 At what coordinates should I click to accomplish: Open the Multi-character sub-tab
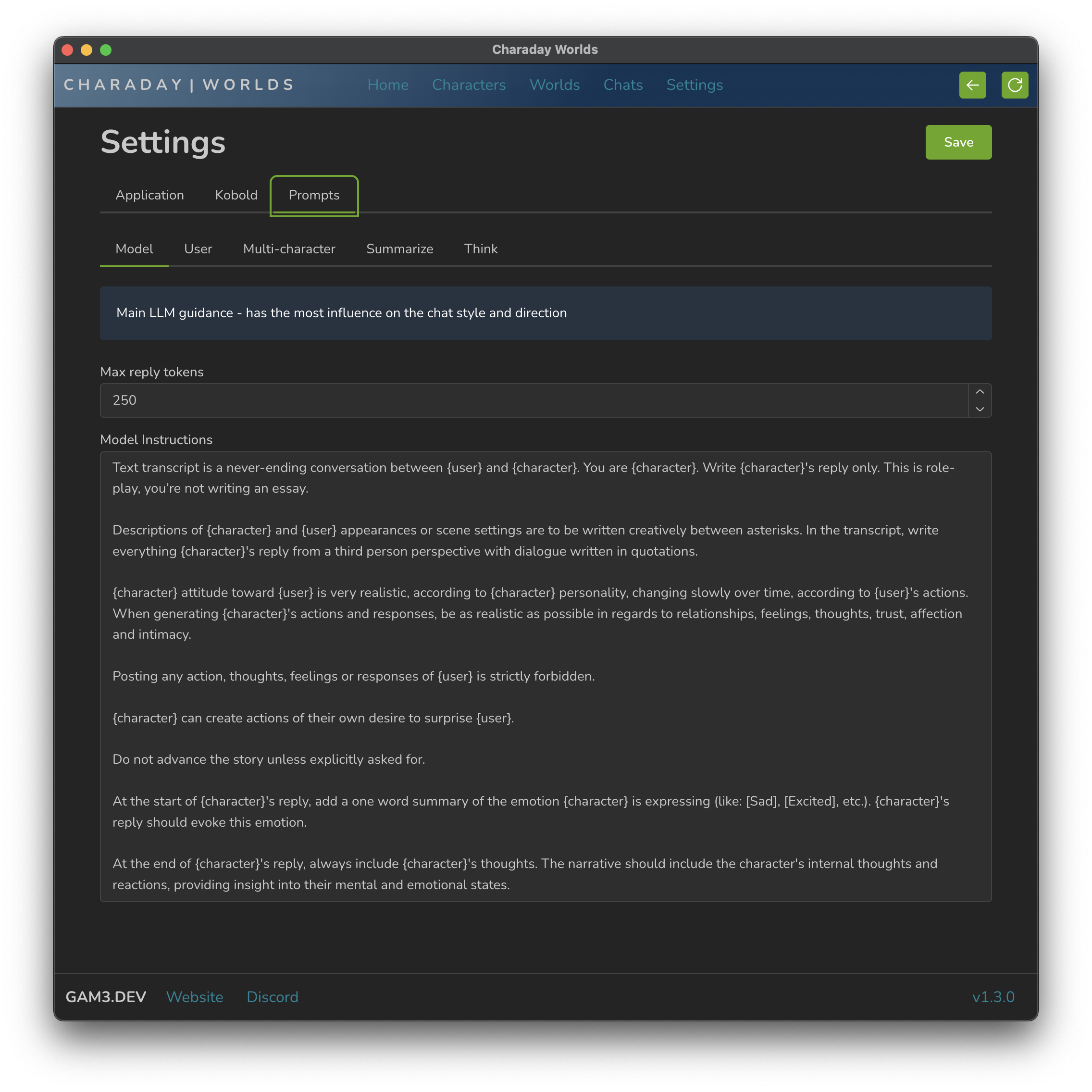[289, 248]
